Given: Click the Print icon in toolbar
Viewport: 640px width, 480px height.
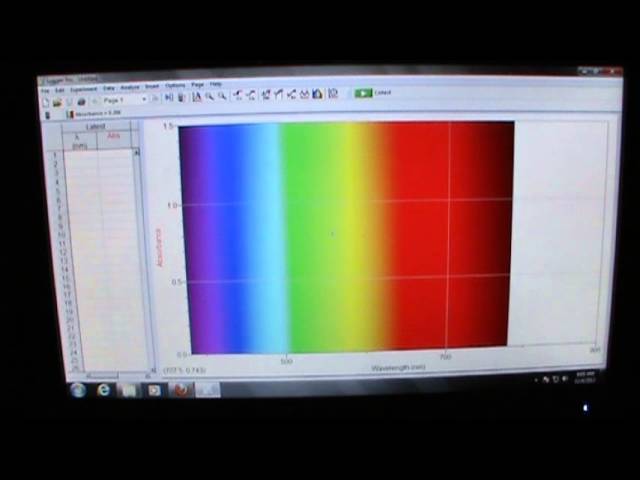Looking at the screenshot, I should tap(82, 102).
